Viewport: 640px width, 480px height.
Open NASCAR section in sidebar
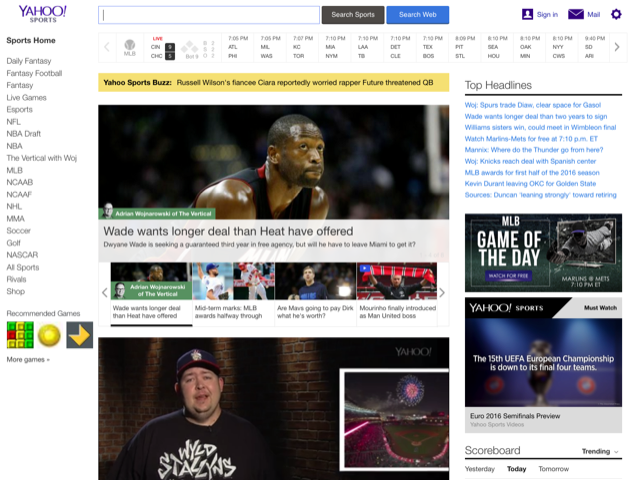point(22,255)
